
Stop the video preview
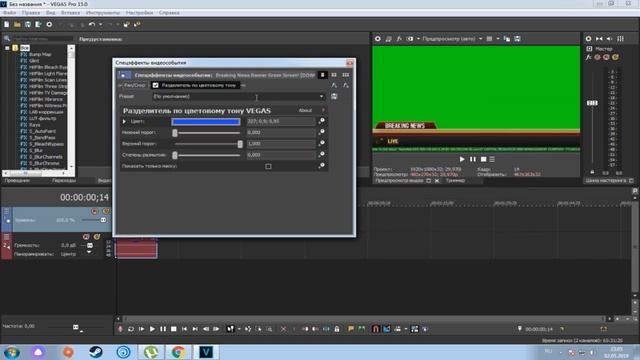point(483,159)
